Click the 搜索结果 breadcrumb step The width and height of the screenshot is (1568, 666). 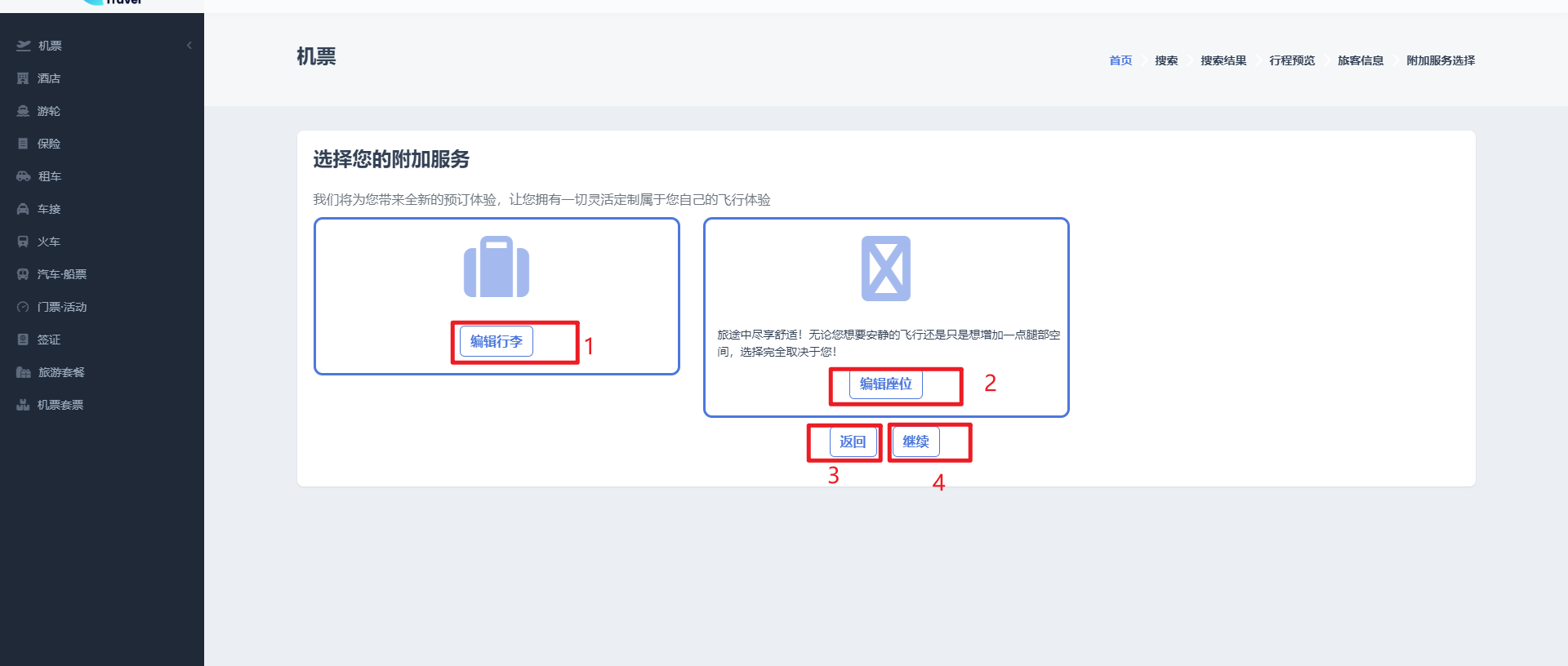(1223, 60)
